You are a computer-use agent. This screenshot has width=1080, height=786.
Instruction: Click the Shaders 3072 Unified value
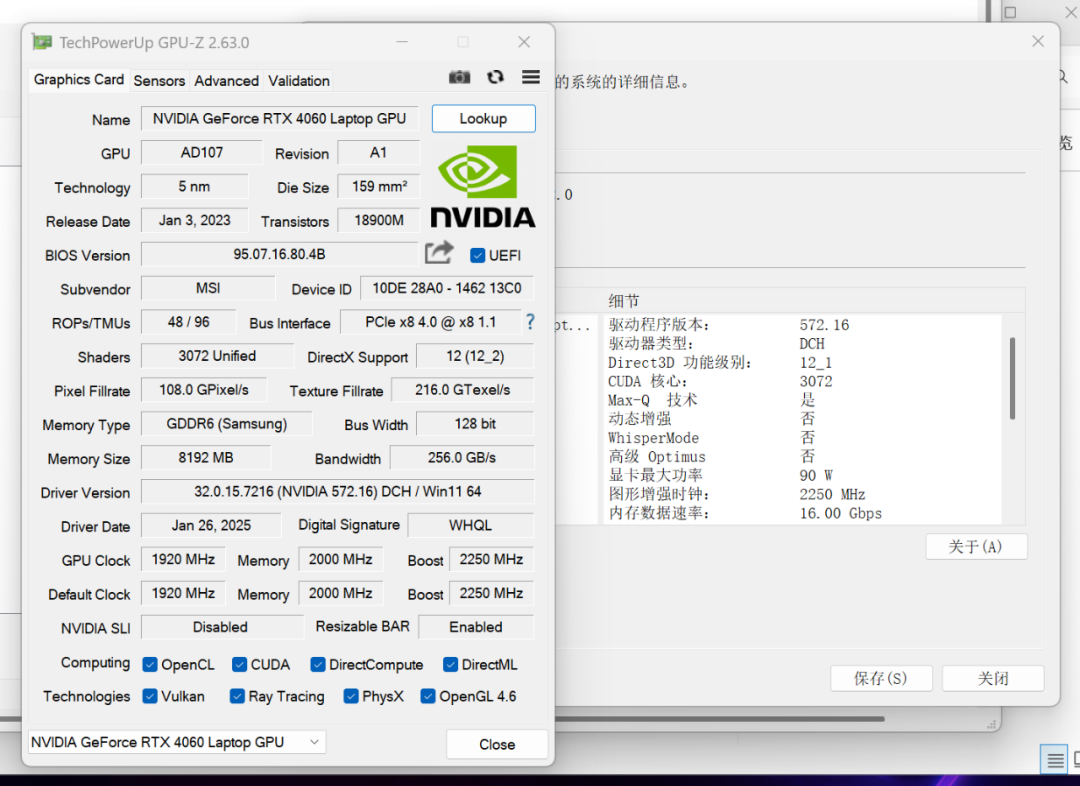(x=217, y=356)
